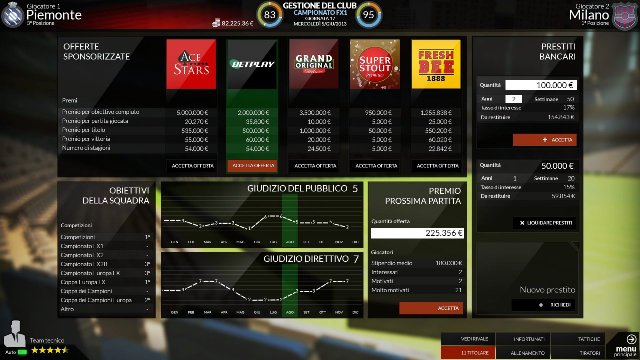Accept the Grand Original sponsor offer
Screen dimensions: 640x360
315,166
